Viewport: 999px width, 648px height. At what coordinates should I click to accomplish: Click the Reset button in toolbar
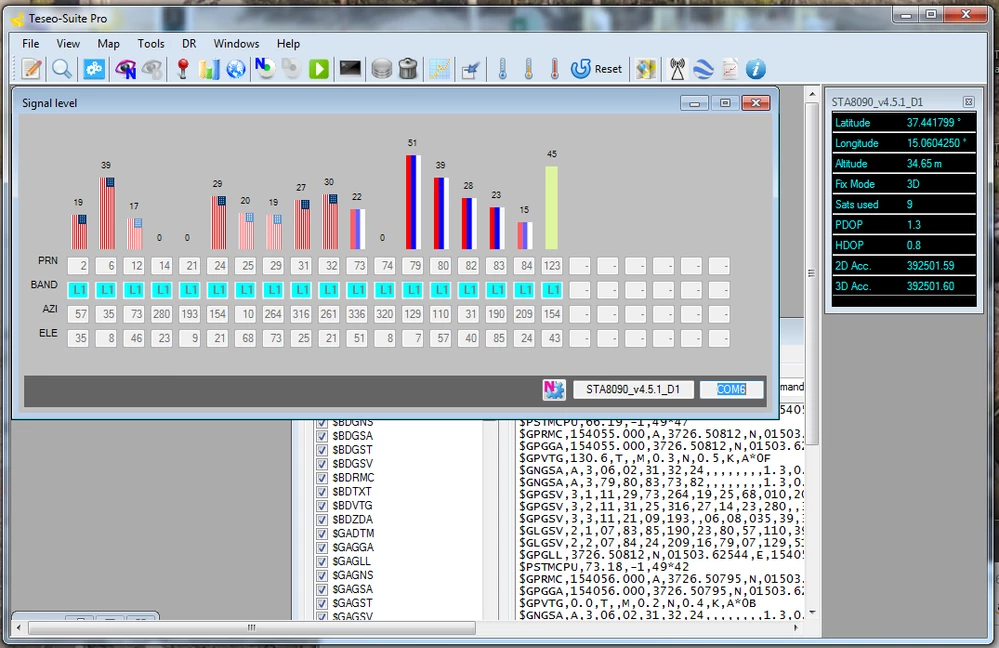click(x=596, y=69)
